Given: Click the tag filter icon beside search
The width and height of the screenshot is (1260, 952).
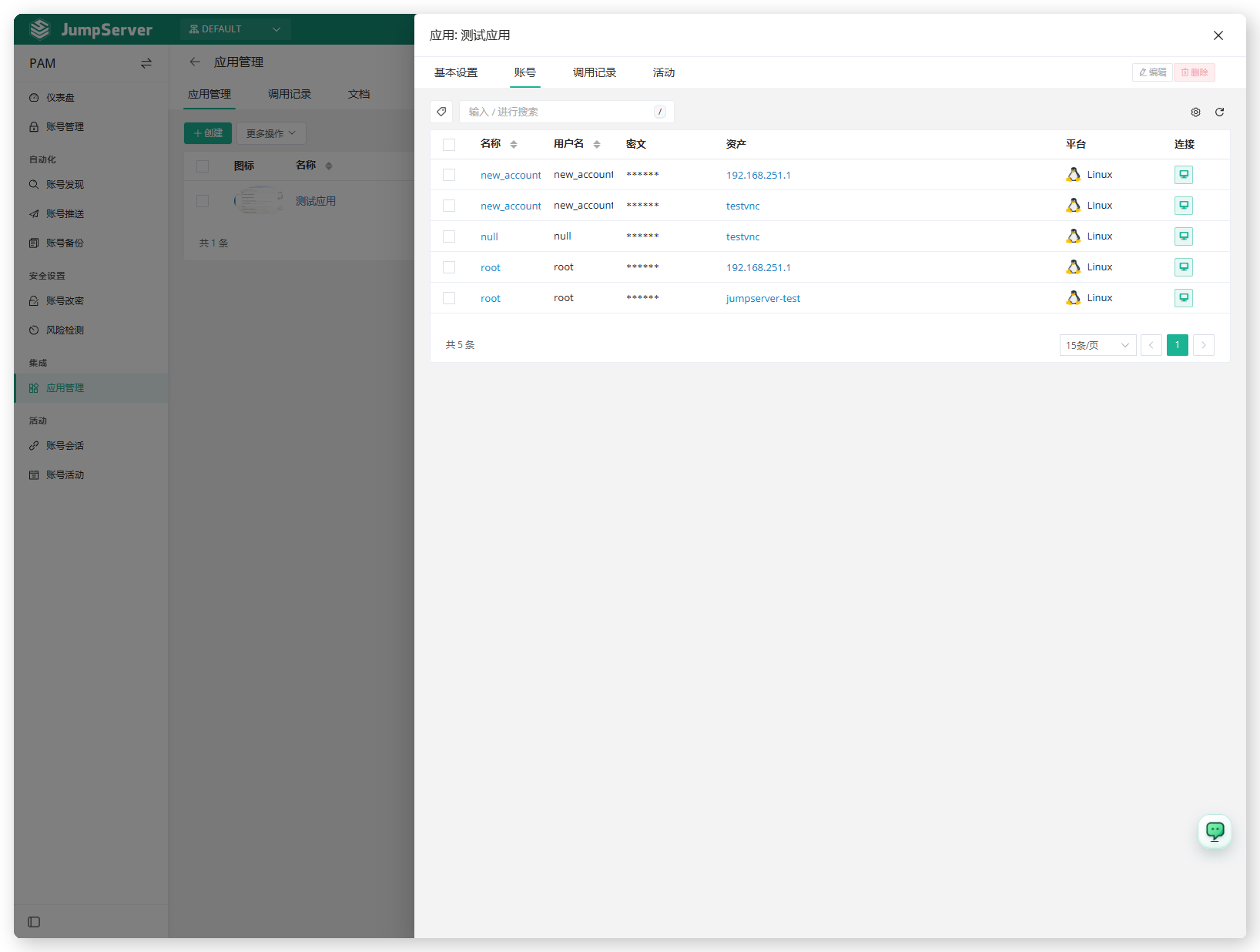Looking at the screenshot, I should [x=441, y=112].
